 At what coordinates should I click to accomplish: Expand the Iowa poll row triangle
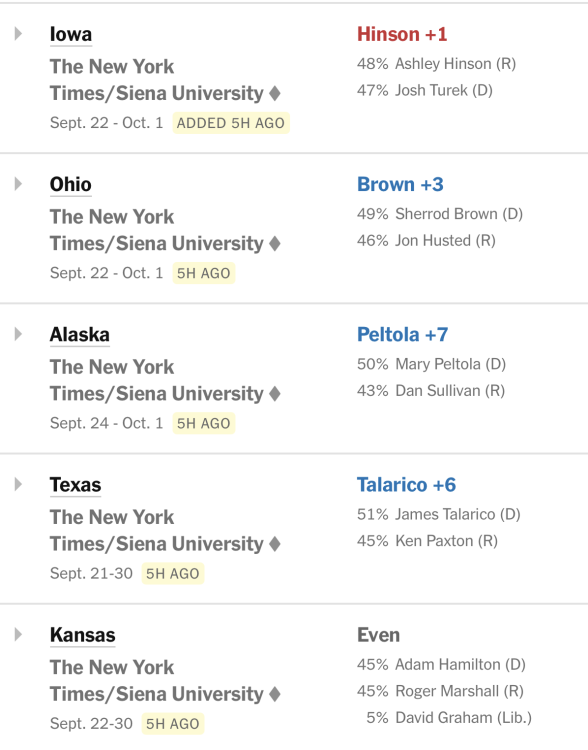coord(18,33)
